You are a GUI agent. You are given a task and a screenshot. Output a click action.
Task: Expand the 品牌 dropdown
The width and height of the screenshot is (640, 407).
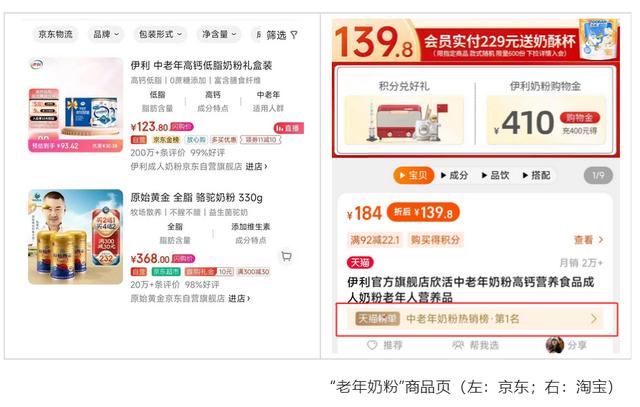click(x=106, y=34)
